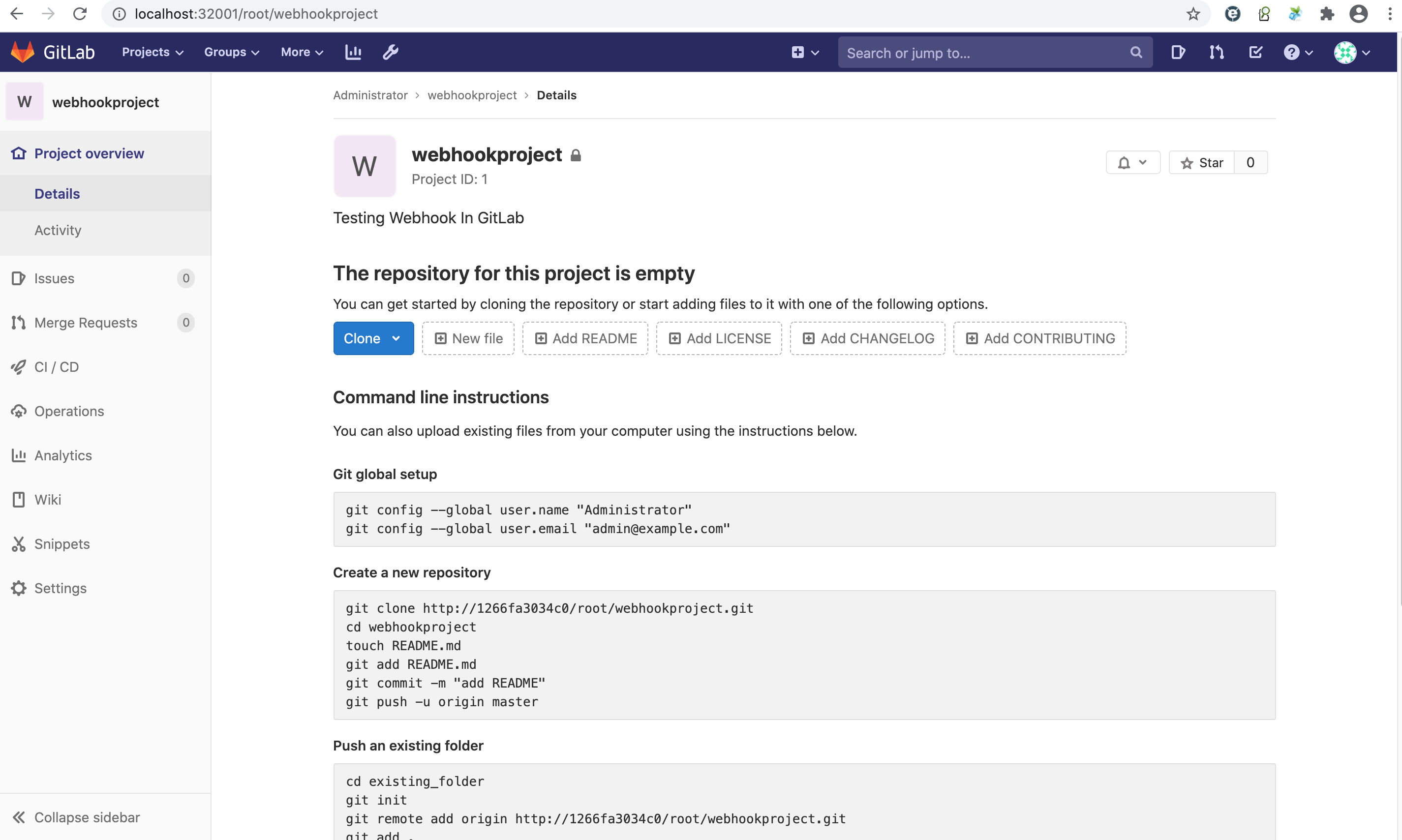This screenshot has width=1402, height=840.
Task: Switch to the Activity tab
Action: tap(58, 230)
